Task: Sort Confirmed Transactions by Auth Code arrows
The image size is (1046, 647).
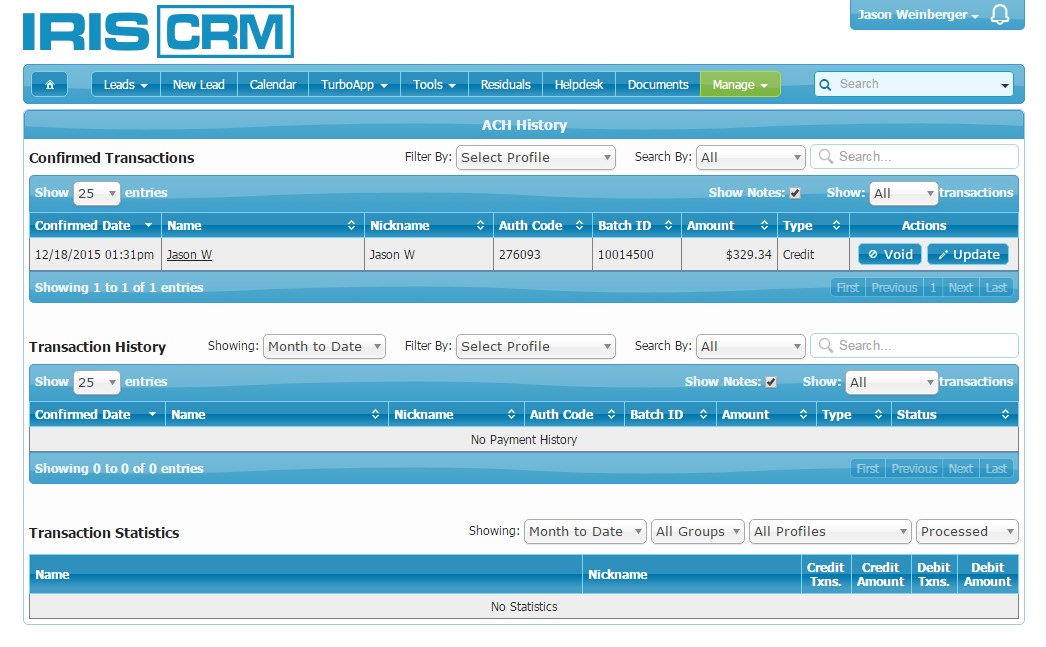Action: [x=579, y=226]
